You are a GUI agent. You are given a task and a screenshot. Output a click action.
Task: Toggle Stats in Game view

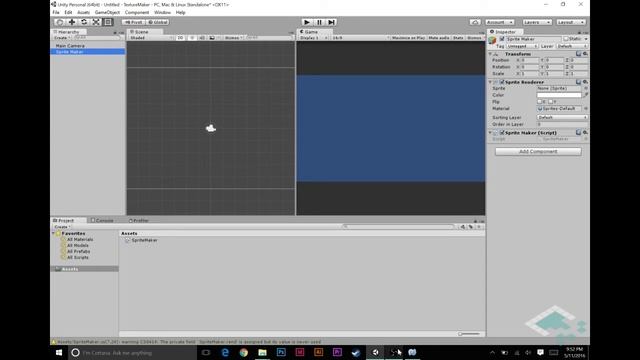458,38
